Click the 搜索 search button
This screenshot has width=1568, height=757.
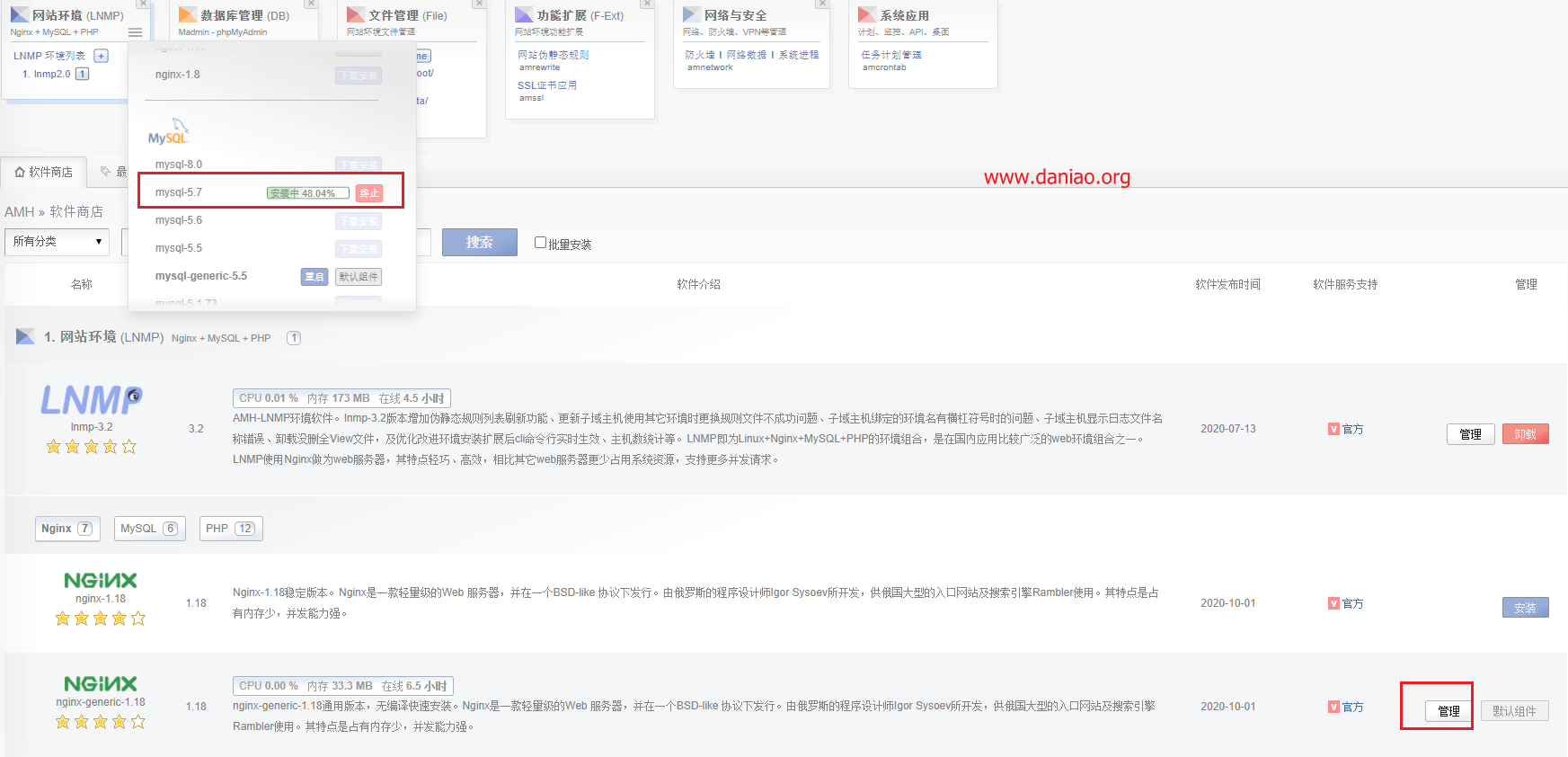click(x=479, y=243)
